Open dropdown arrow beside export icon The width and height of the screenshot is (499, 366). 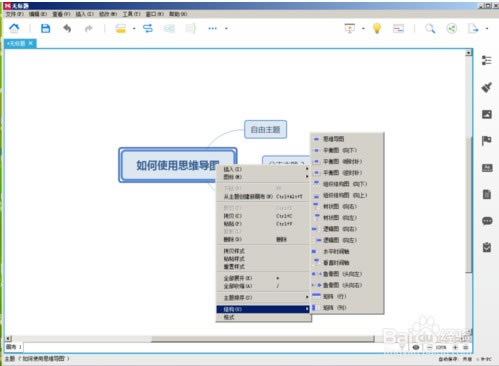tap(487, 29)
